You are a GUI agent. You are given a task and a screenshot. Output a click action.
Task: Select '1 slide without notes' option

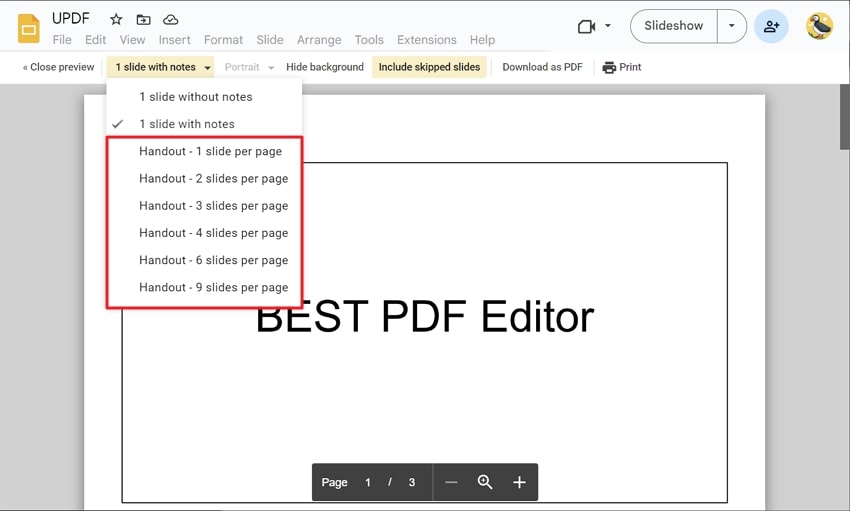pyautogui.click(x=204, y=97)
